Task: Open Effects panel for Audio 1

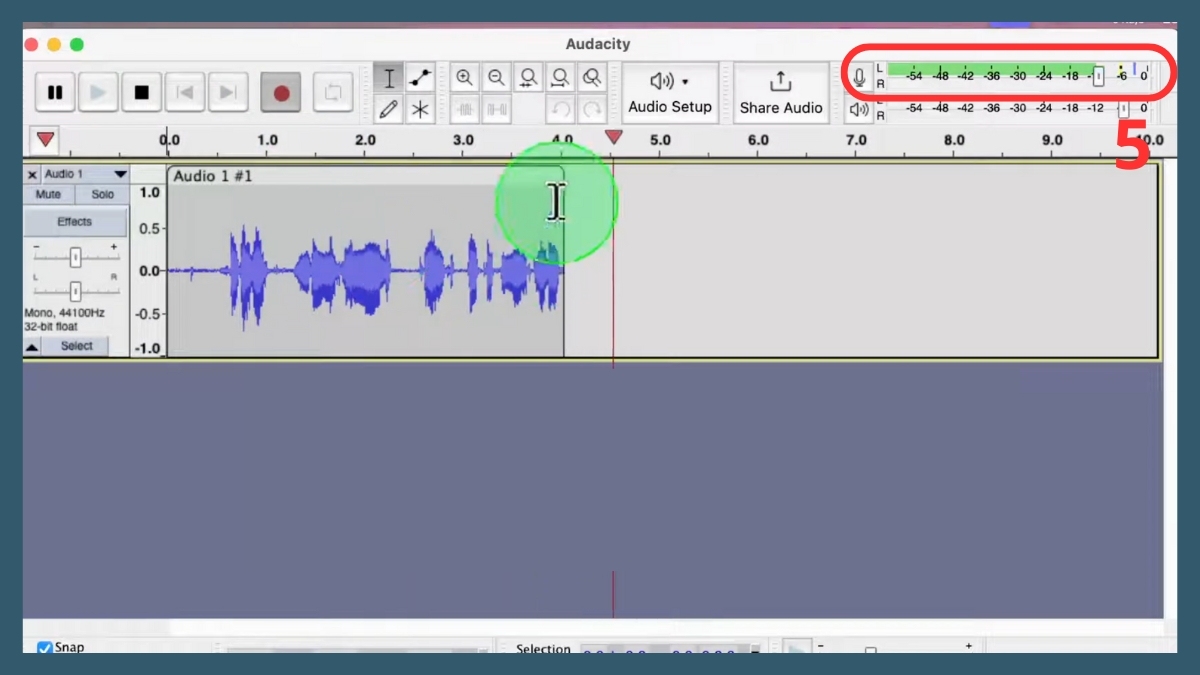Action: tap(75, 222)
